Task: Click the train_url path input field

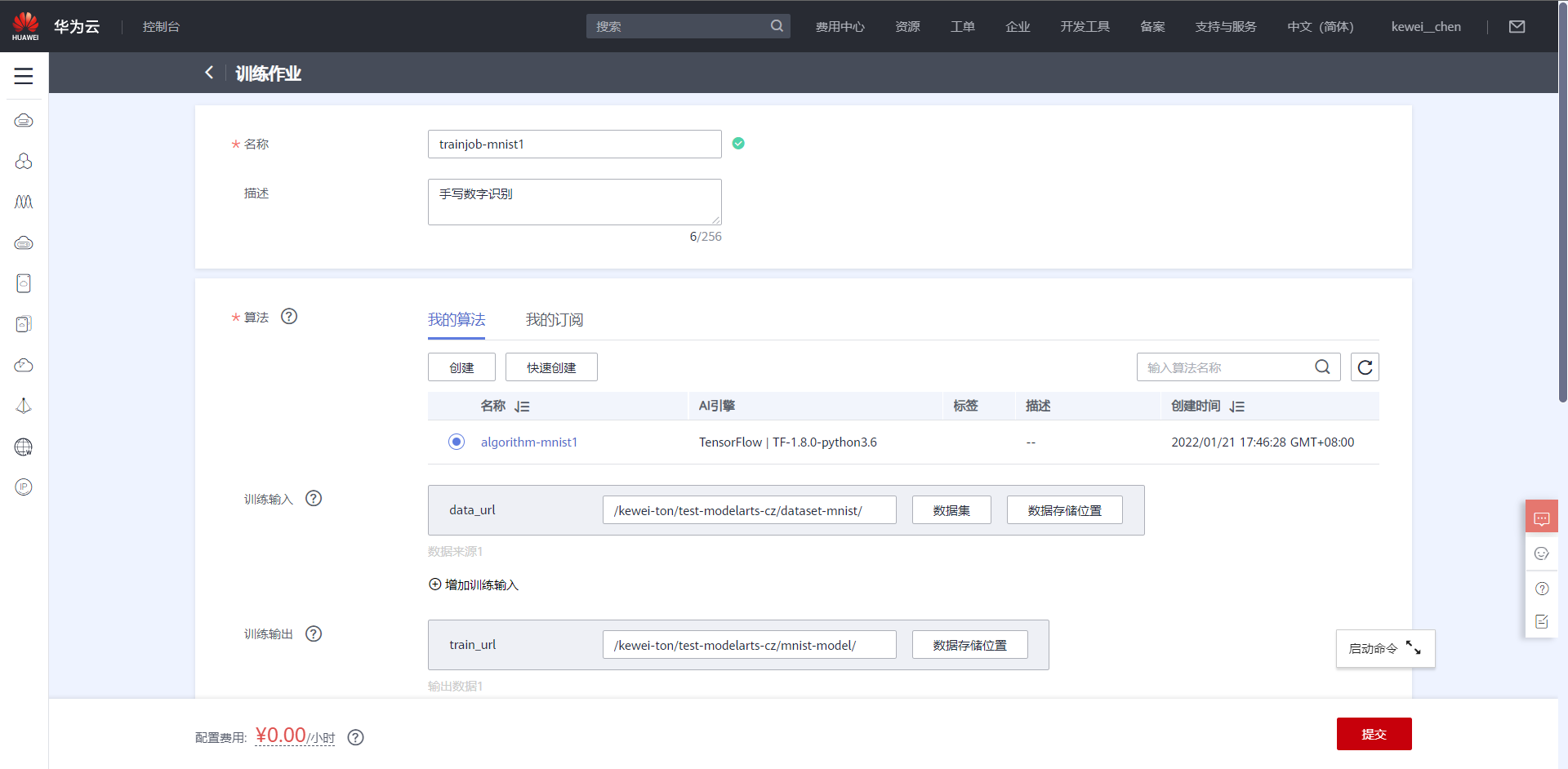Action: tap(749, 645)
